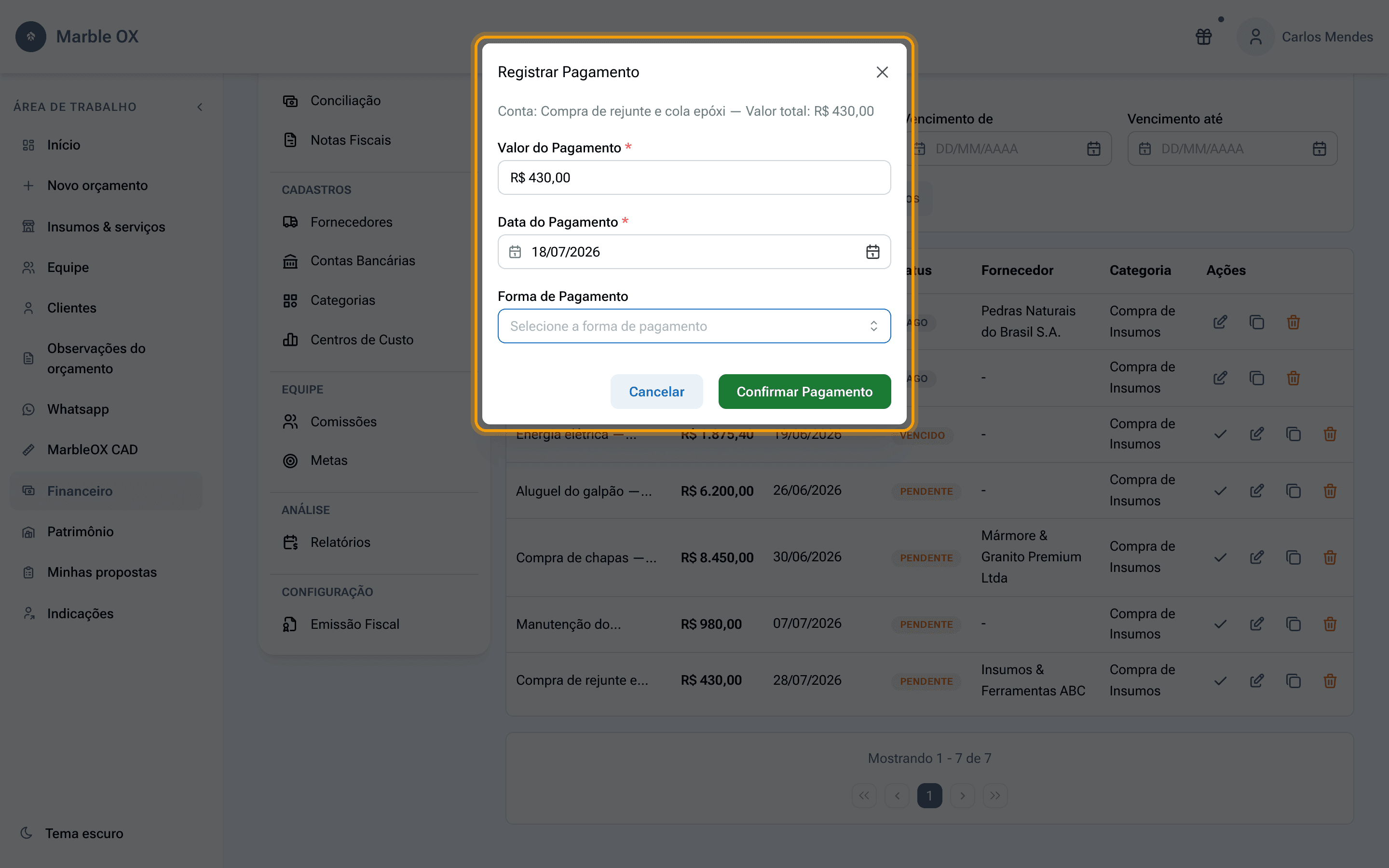Mark Compra de chapas as paid

coord(1220,557)
